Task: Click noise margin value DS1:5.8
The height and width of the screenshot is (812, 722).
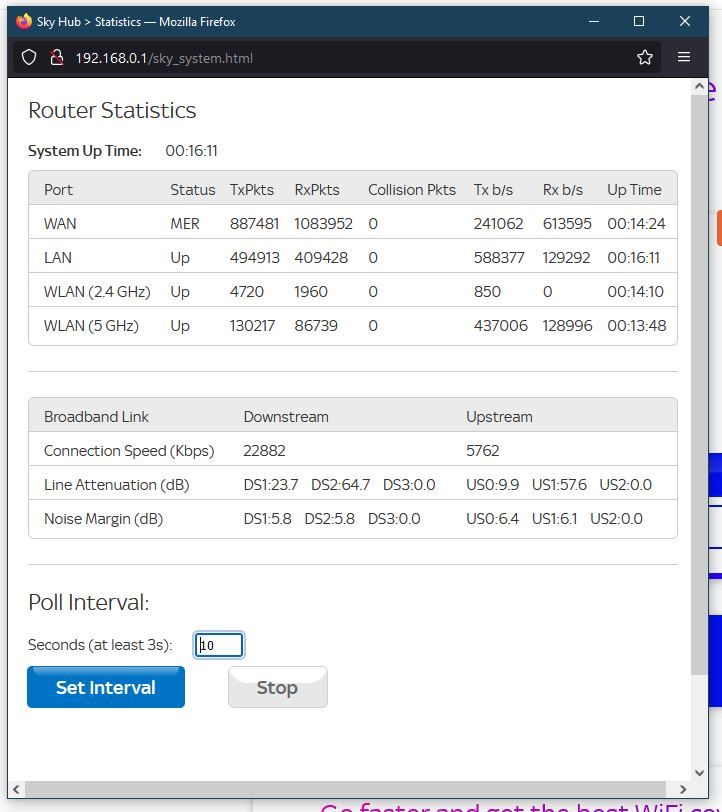Action: pos(268,519)
